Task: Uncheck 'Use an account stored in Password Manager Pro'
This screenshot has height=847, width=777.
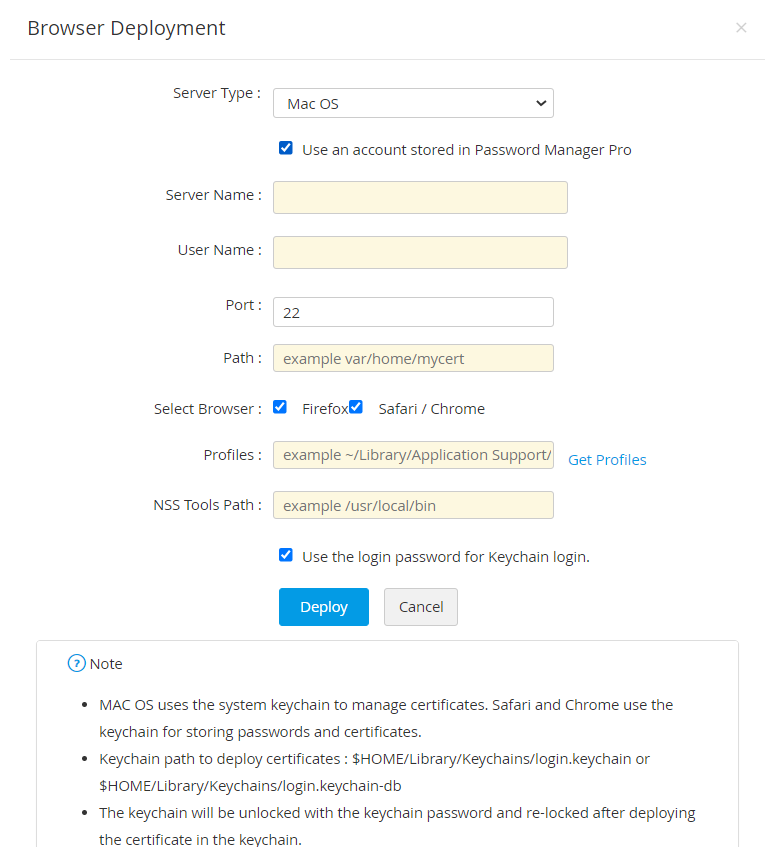Action: coord(286,147)
